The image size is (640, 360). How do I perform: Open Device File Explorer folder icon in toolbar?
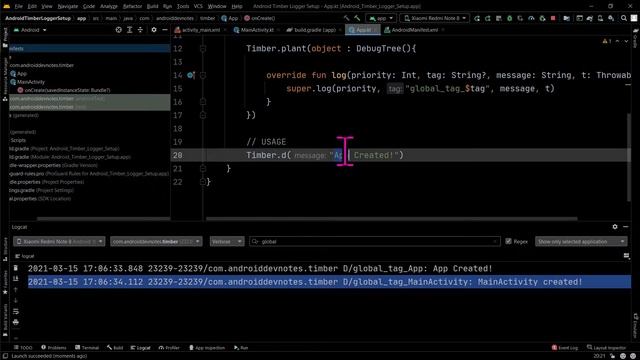pyautogui.click(x=567, y=18)
